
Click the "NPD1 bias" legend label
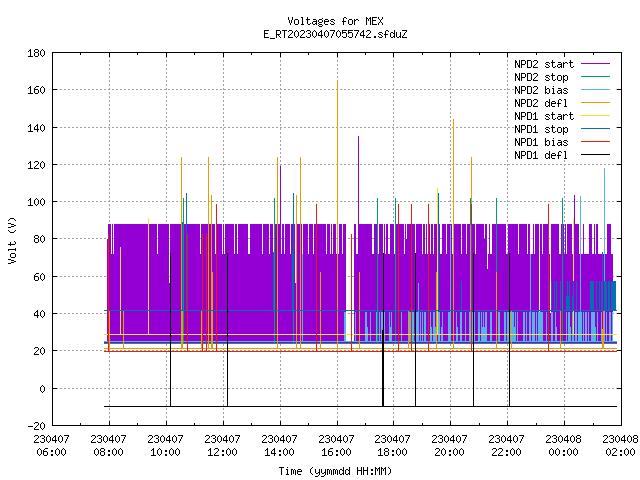(541, 142)
